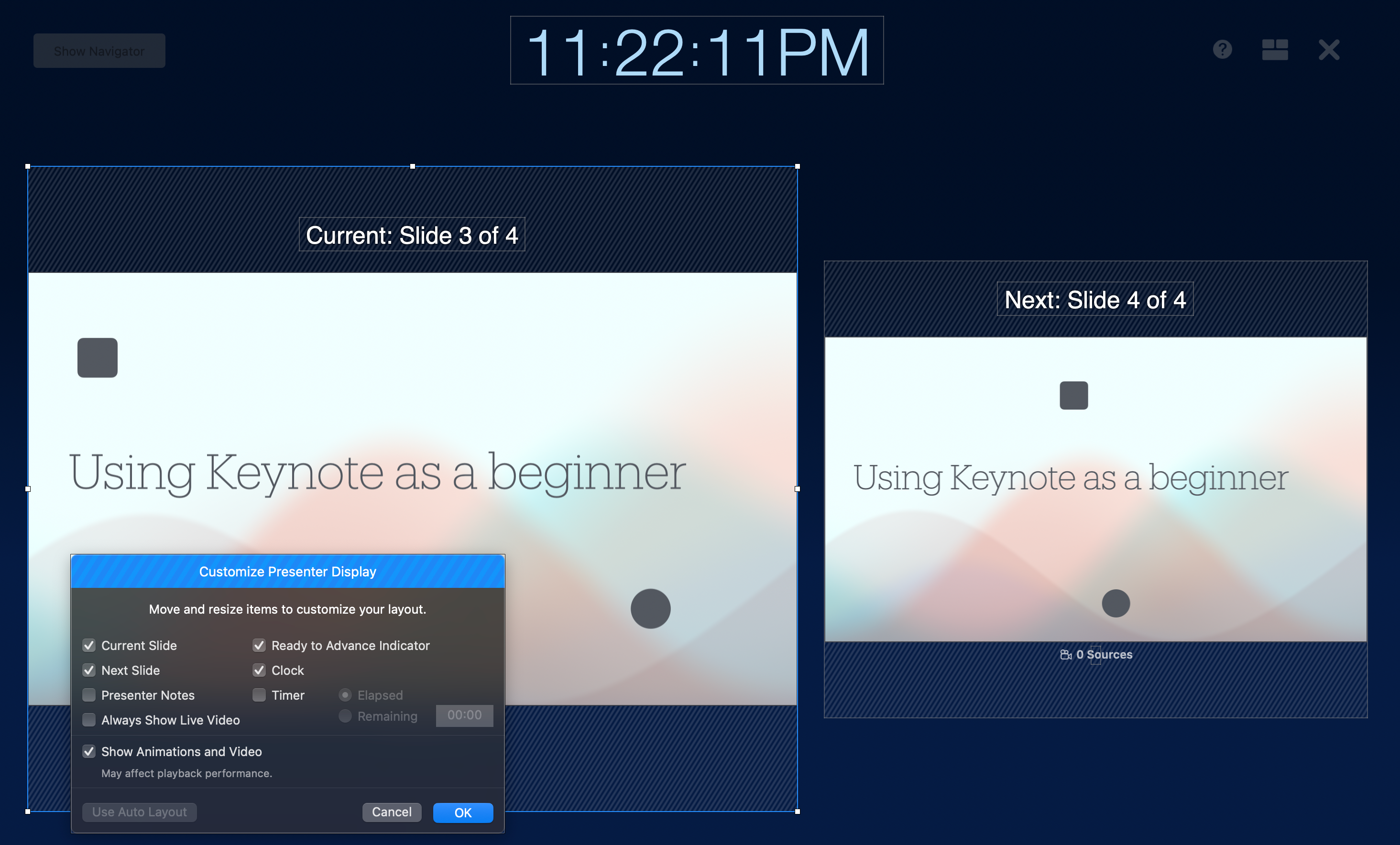1400x845 pixels.
Task: Open help with the question mark icon
Action: 1223,50
